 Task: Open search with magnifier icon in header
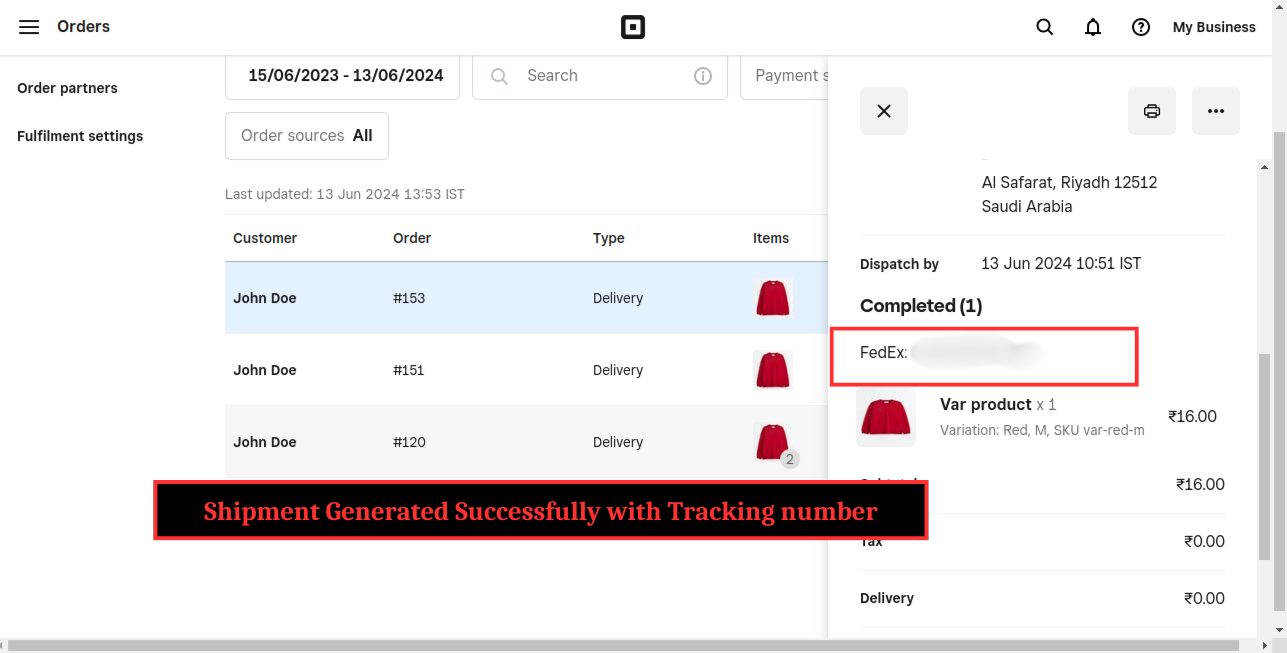1044,27
